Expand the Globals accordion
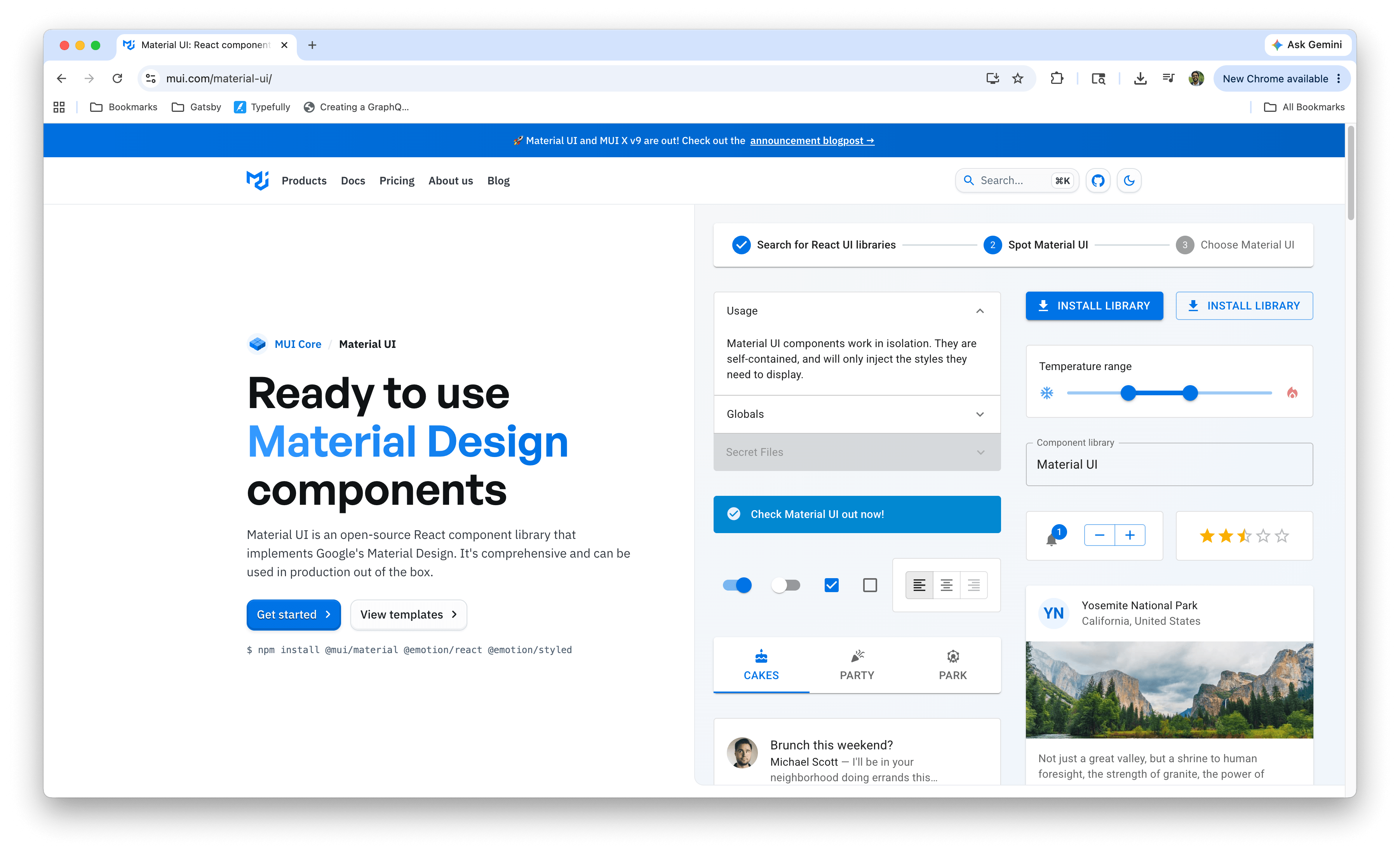This screenshot has height=855, width=1400. click(x=857, y=414)
